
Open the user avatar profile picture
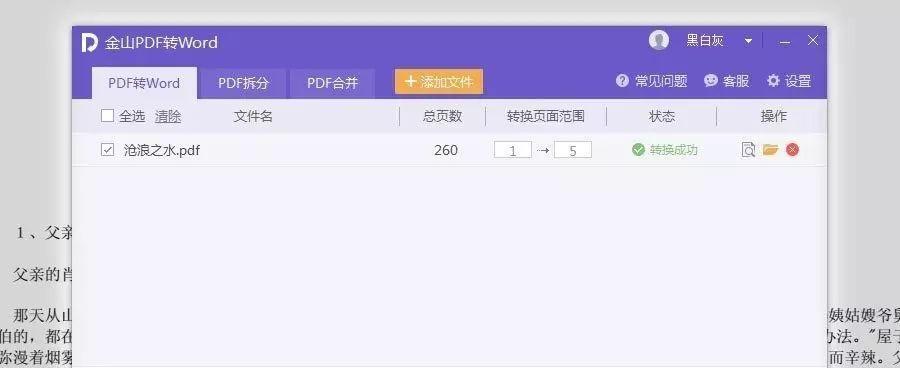click(658, 40)
